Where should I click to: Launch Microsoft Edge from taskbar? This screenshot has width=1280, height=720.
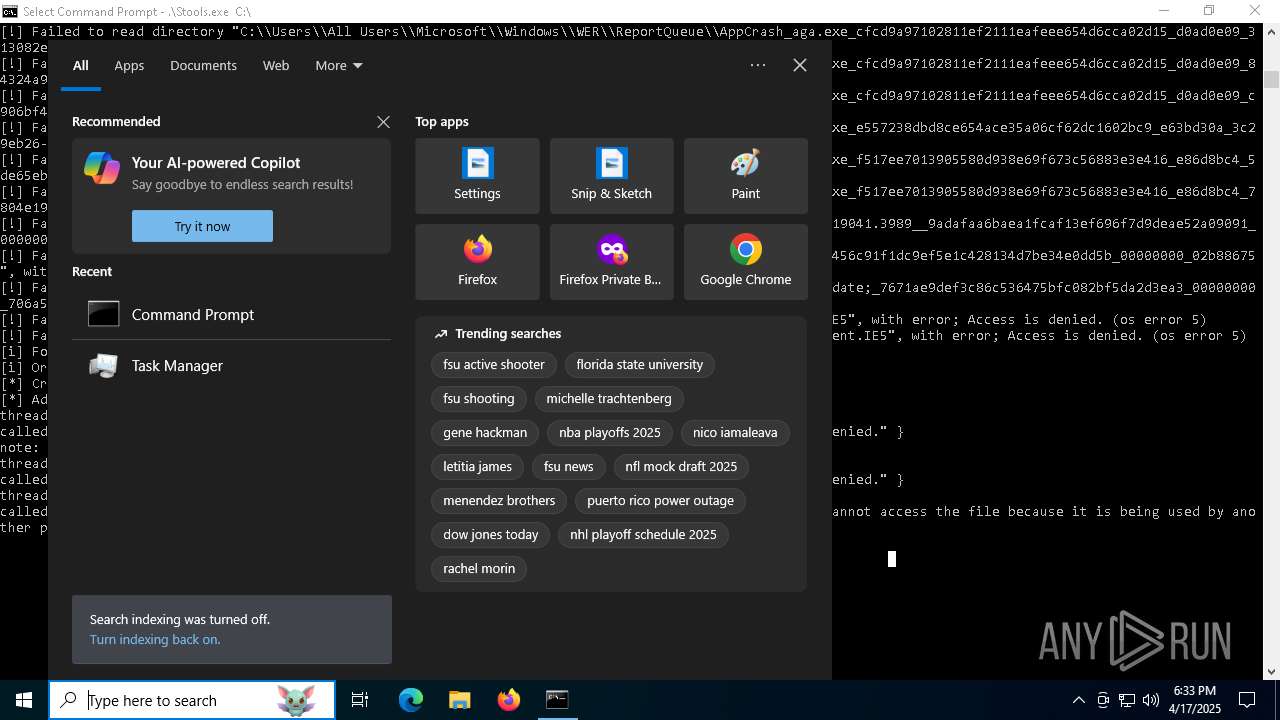pyautogui.click(x=411, y=700)
